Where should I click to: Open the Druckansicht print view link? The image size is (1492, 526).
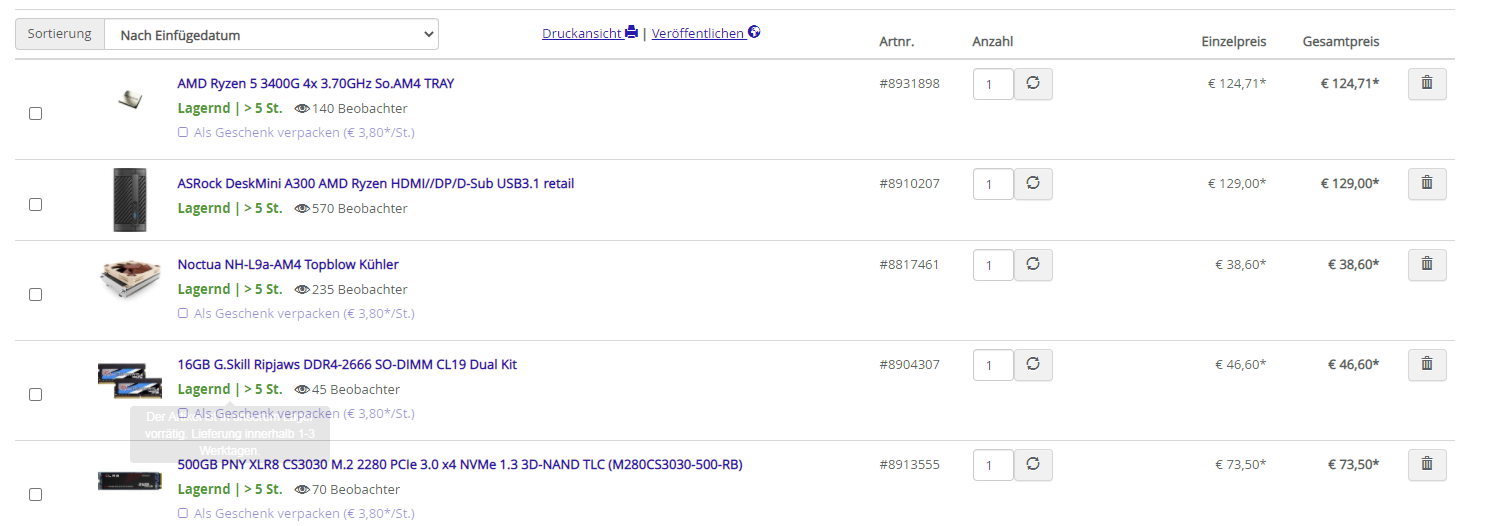point(589,33)
